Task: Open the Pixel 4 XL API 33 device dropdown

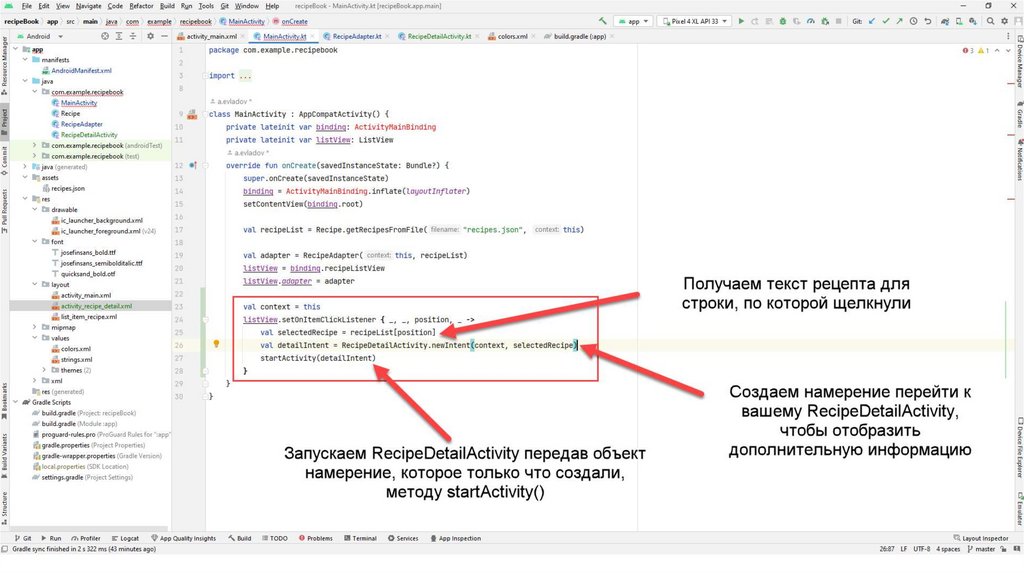Action: [x=693, y=20]
